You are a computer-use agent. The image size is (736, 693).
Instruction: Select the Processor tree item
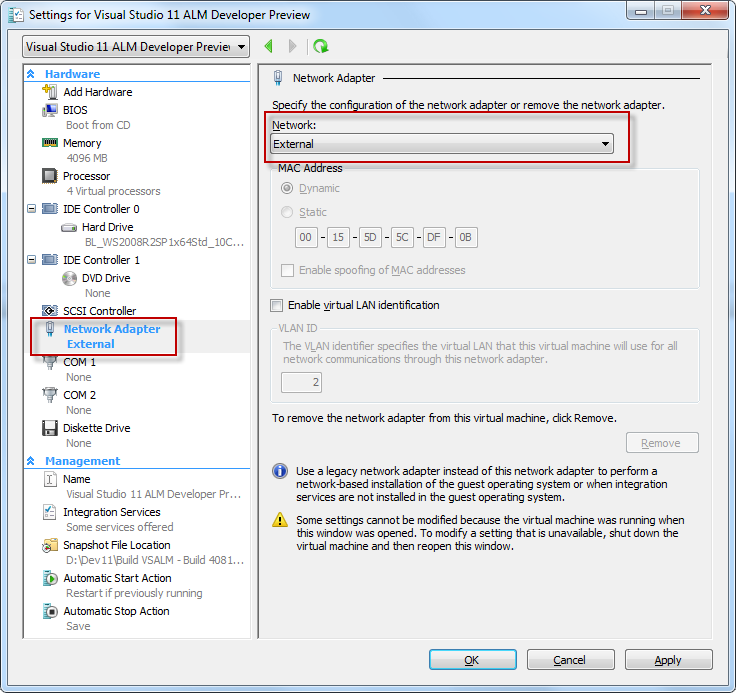[x=86, y=176]
